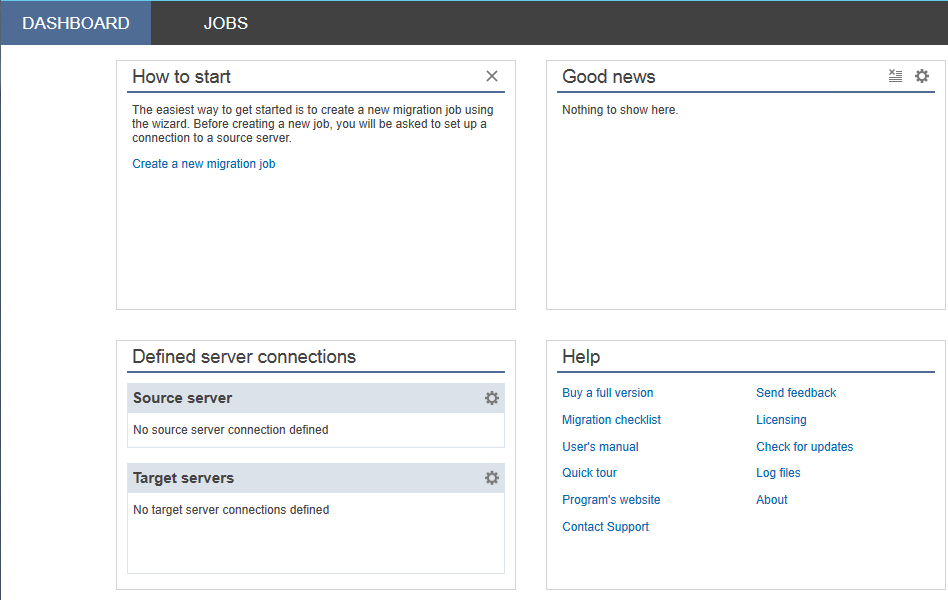Open the User's manual link

pyautogui.click(x=600, y=446)
